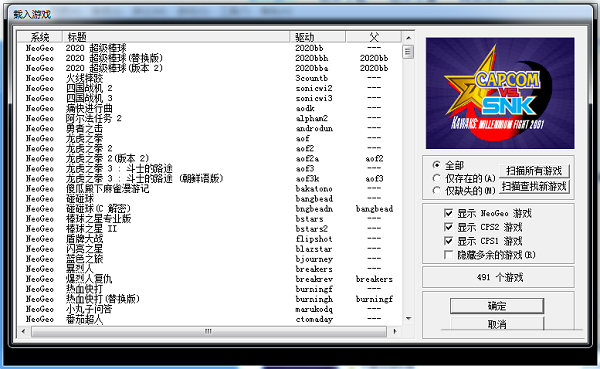Click the vertical scrollbar down arrow
Viewport: 600px width, 369px height.
pos(408,318)
